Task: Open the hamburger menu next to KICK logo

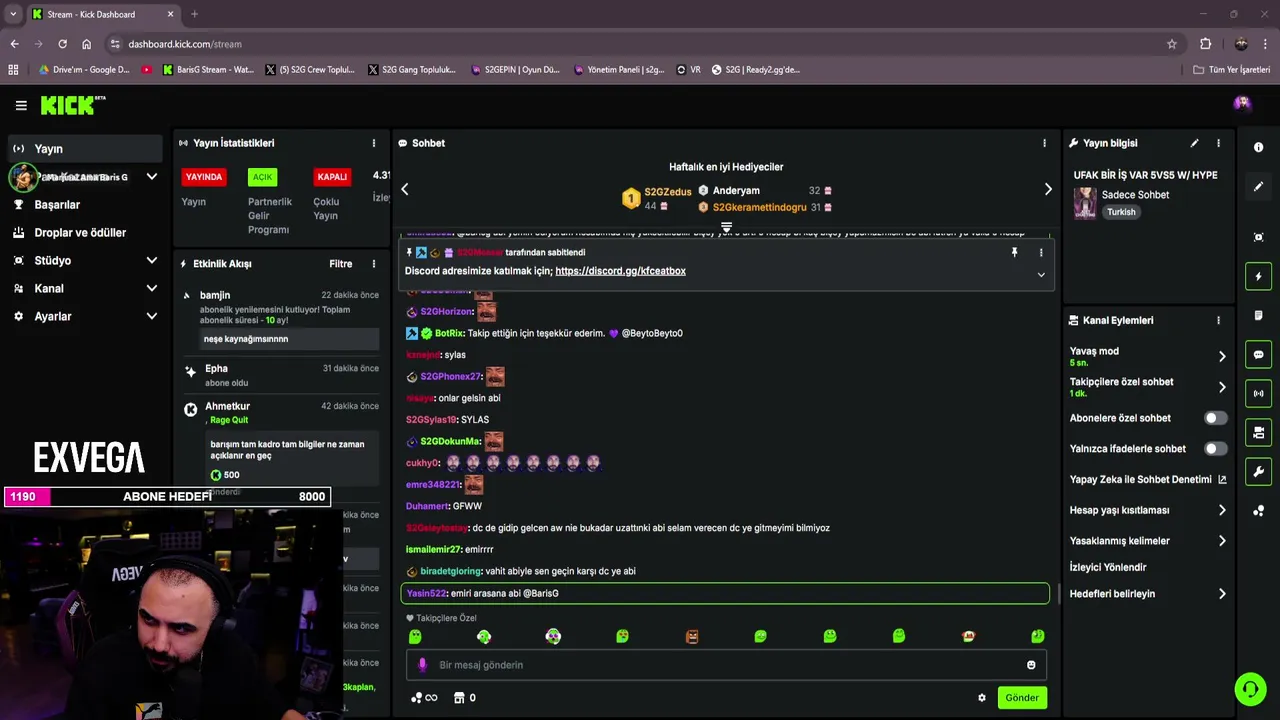Action: (21, 105)
